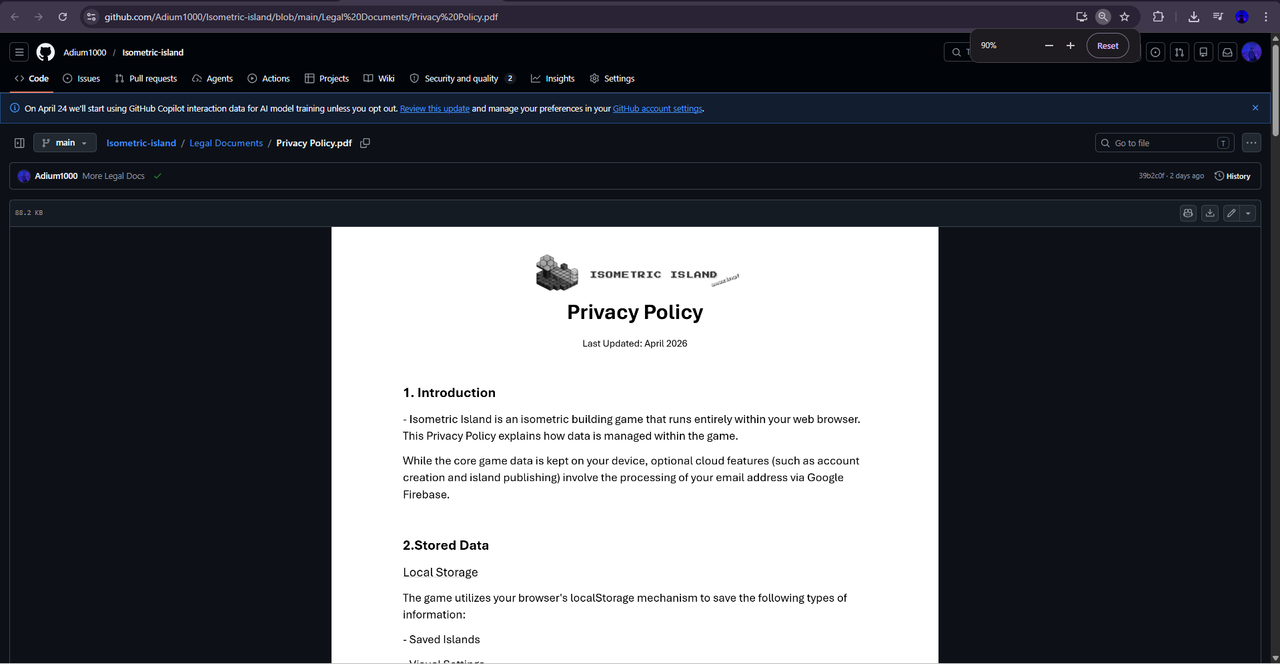This screenshot has height=664, width=1280.
Task: Open the Security and quality tab
Action: click(x=462, y=78)
